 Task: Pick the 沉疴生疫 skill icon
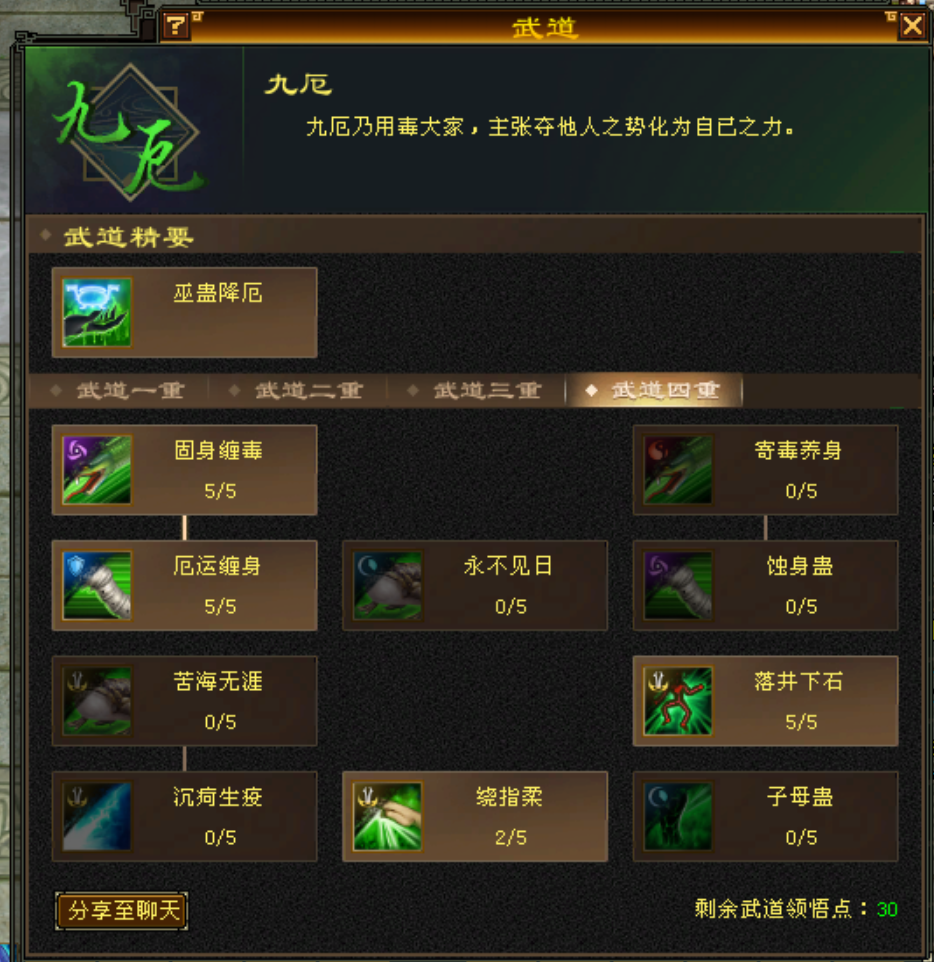click(97, 816)
